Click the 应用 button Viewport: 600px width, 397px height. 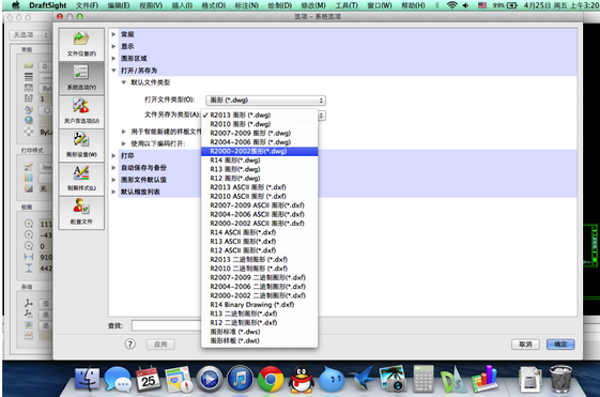pos(160,344)
